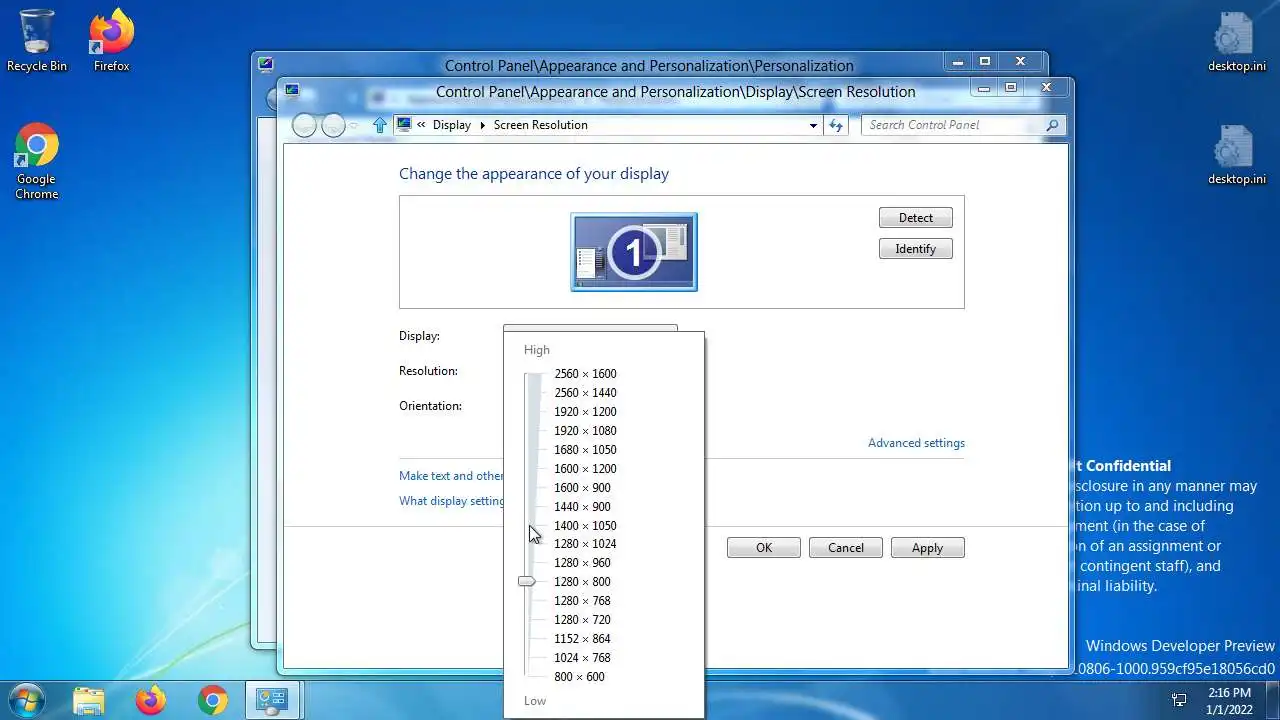Image resolution: width=1280 pixels, height=720 pixels.
Task: Set resolution to 1152 × 864
Action: (582, 639)
